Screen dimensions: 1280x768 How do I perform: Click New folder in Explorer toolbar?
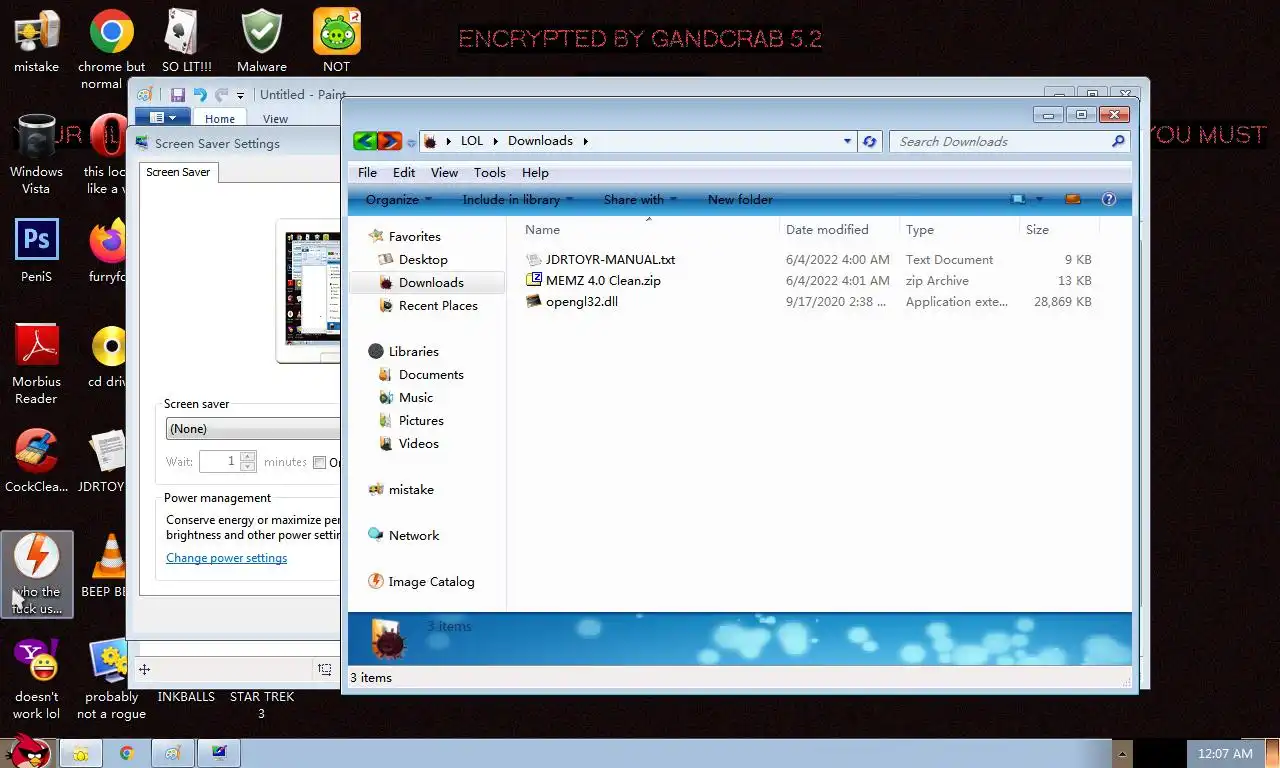740,199
